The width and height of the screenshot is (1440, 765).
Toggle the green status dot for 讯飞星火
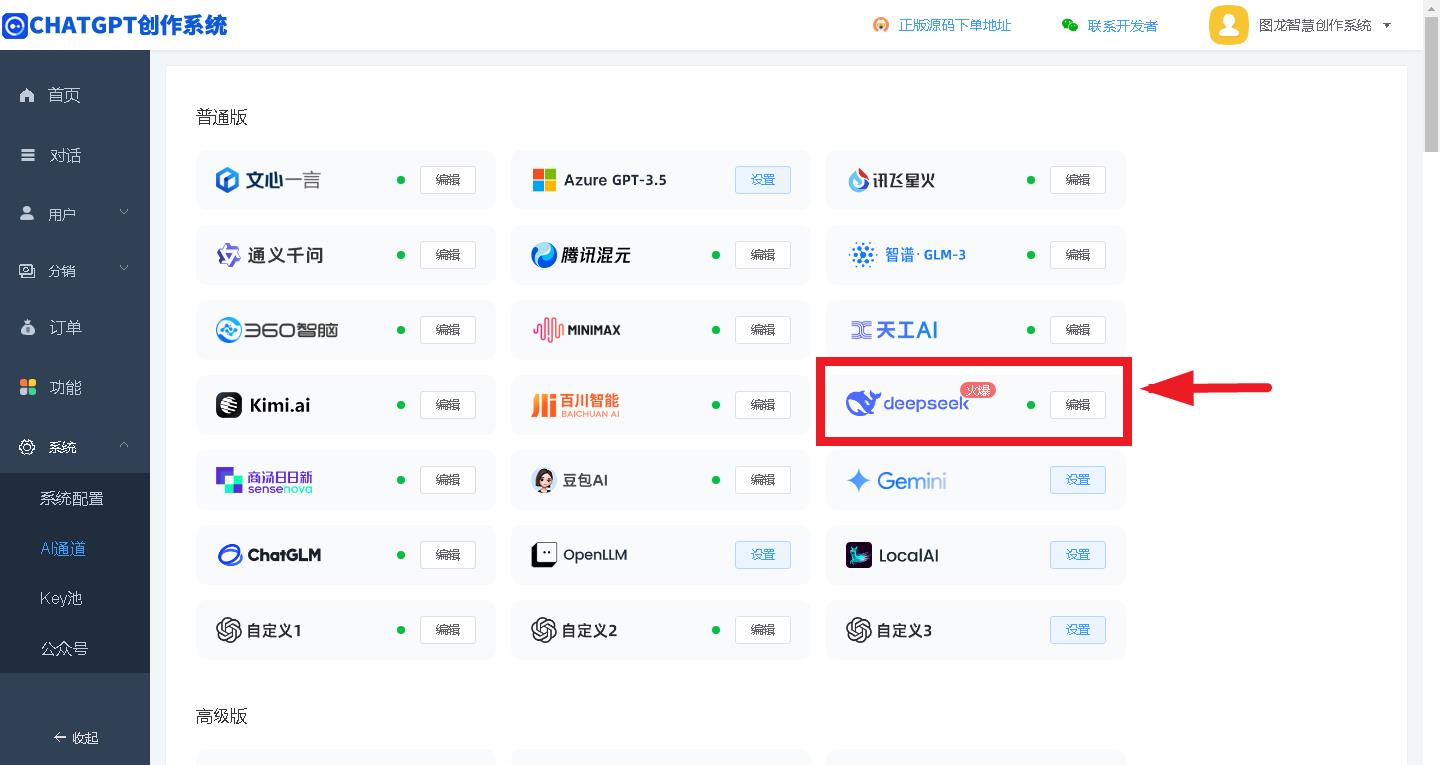[x=1031, y=180]
